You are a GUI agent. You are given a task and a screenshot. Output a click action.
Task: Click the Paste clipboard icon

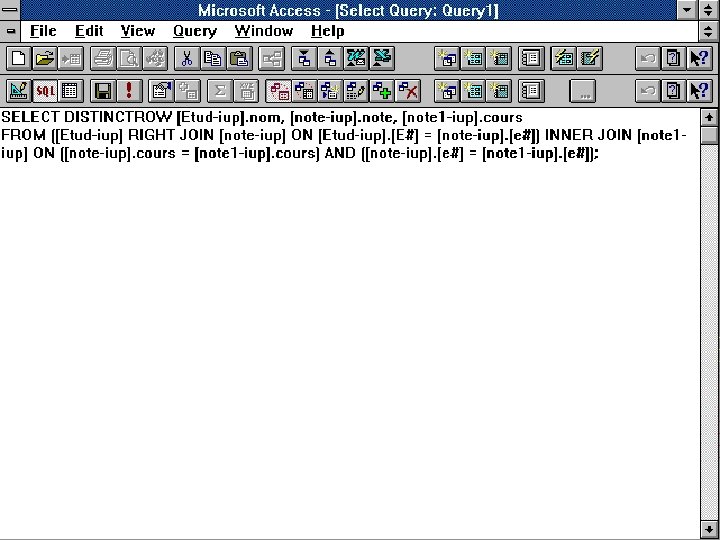[x=239, y=58]
